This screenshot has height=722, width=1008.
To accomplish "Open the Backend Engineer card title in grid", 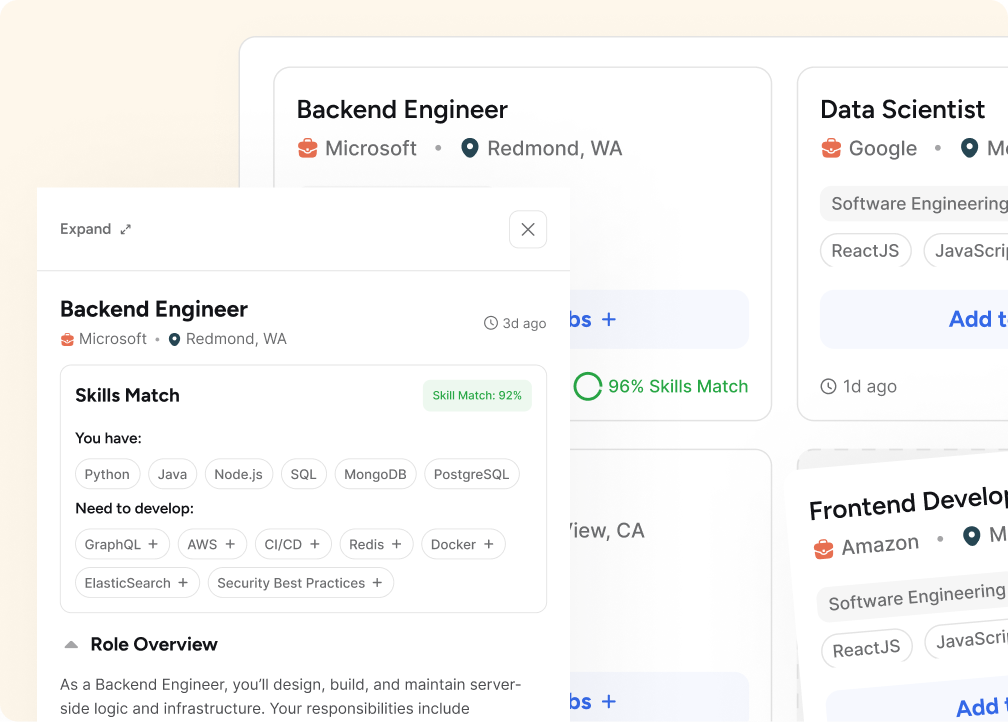I will [402, 110].
